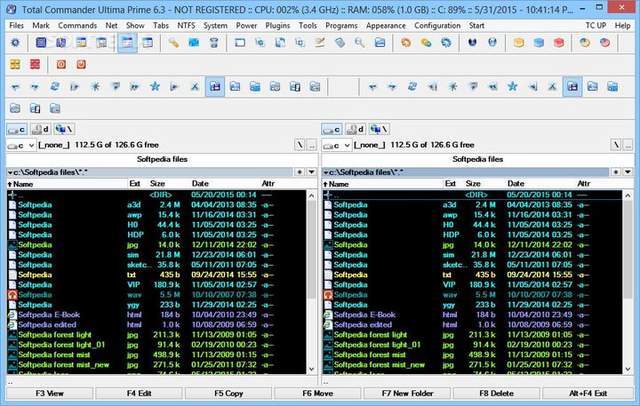640x406 pixels.
Task: Click the right panel X icon
Action: pyautogui.click(x=552, y=87)
